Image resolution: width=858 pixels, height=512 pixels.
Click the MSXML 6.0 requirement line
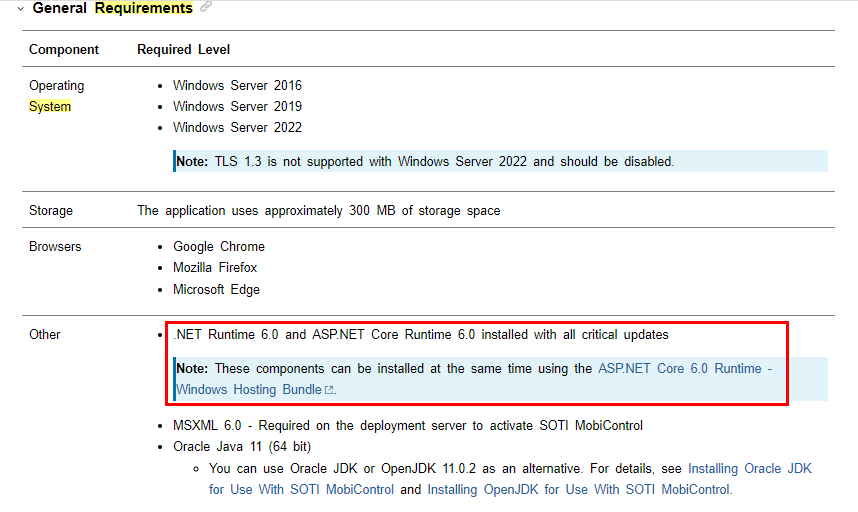pos(408,426)
